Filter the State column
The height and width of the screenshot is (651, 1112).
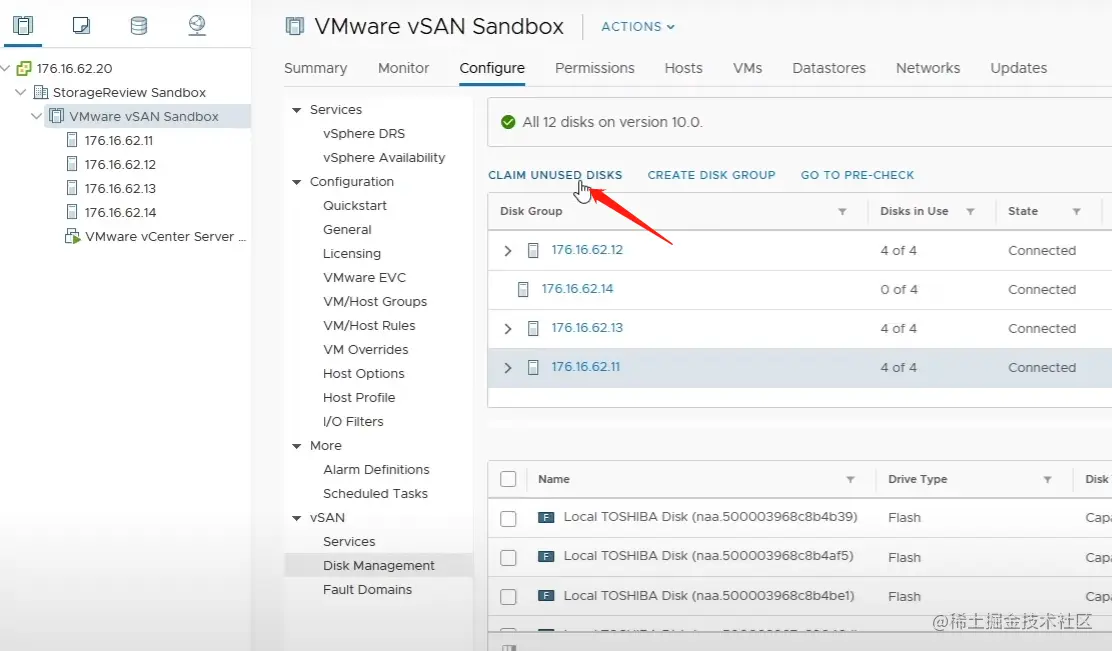coord(1077,211)
